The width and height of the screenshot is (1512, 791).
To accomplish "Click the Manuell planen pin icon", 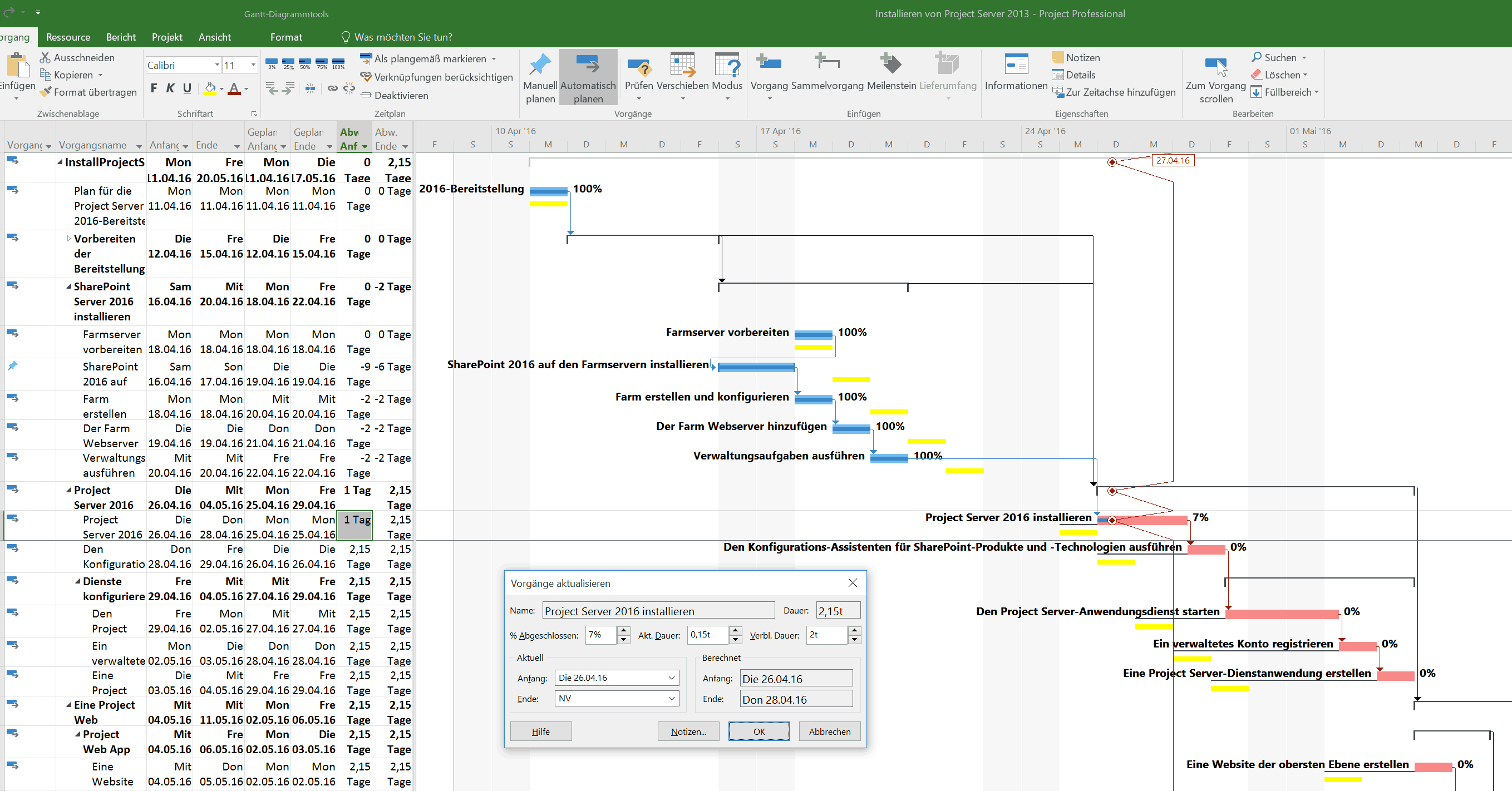I will [x=539, y=65].
